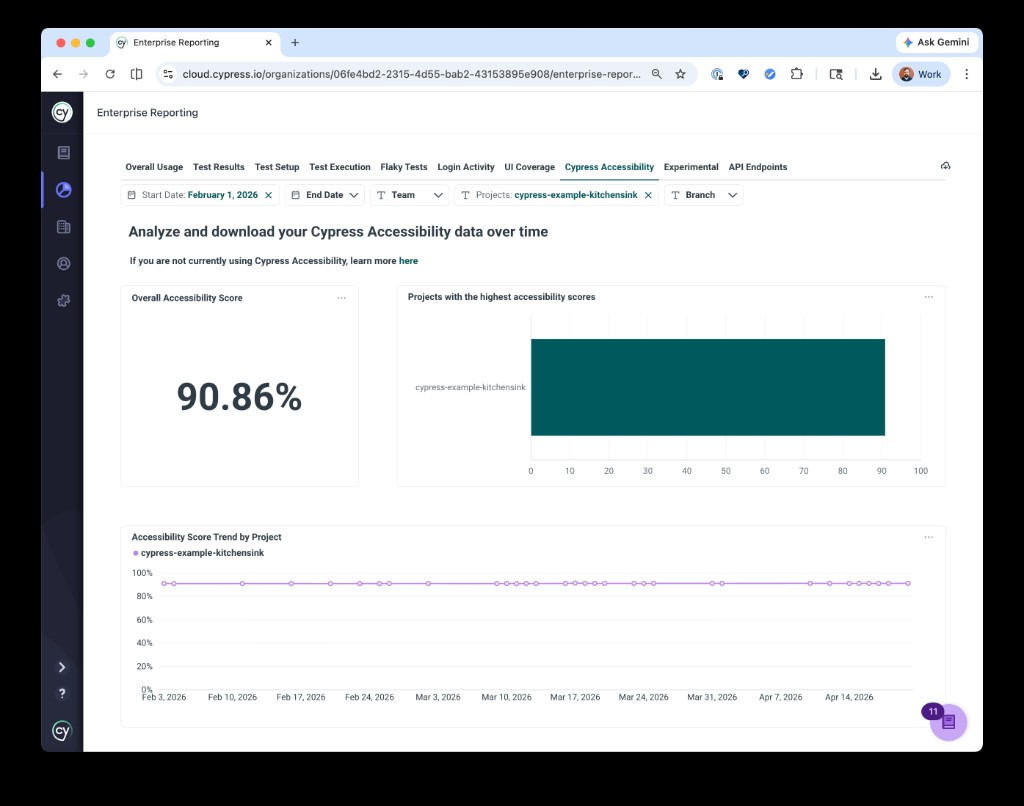This screenshot has height=806, width=1024.
Task: Click the Enterprise Reporting page title
Action: point(148,113)
